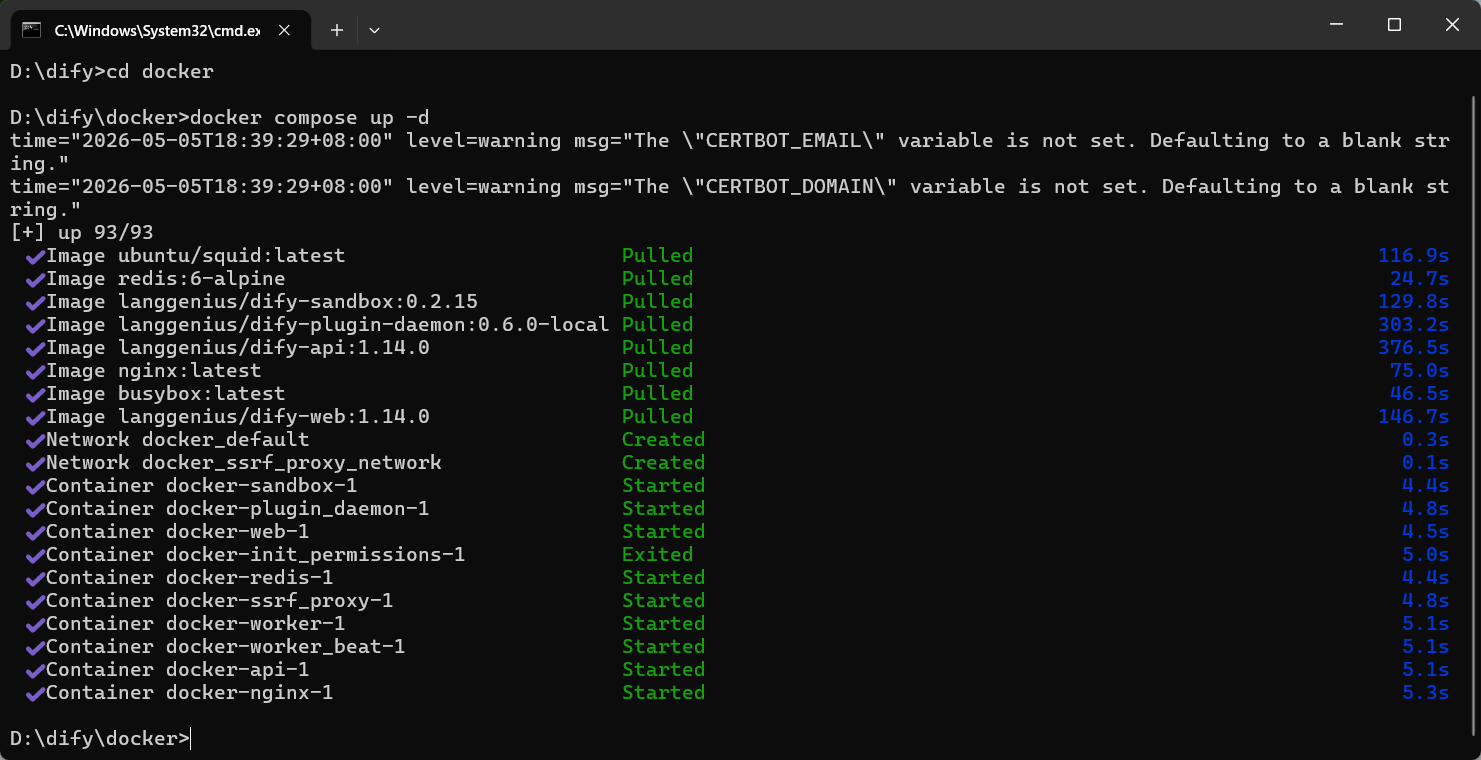This screenshot has height=760, width=1481.
Task: Click 'Image langgenius/dify-plugin-daemon:0.6.0-local' text
Action: point(328,325)
